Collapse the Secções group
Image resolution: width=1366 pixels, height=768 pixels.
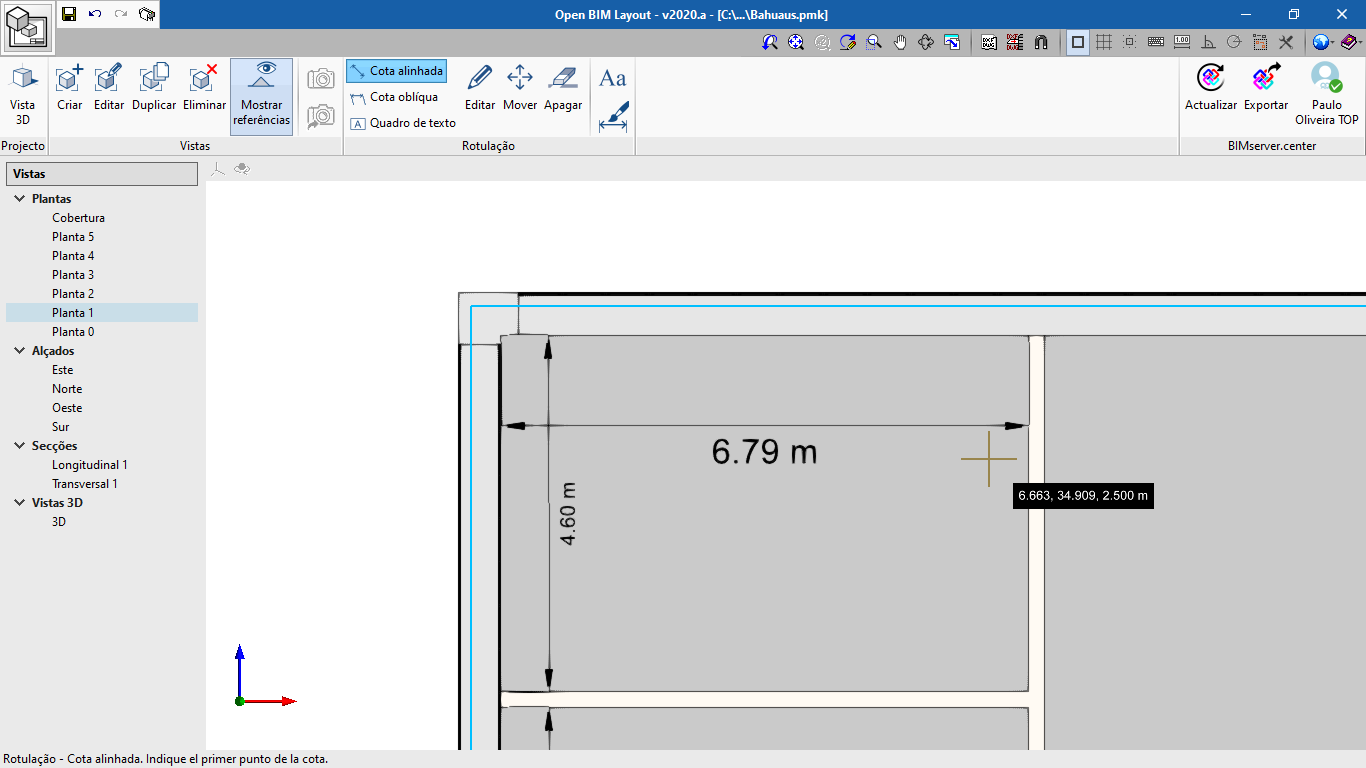click(22, 445)
